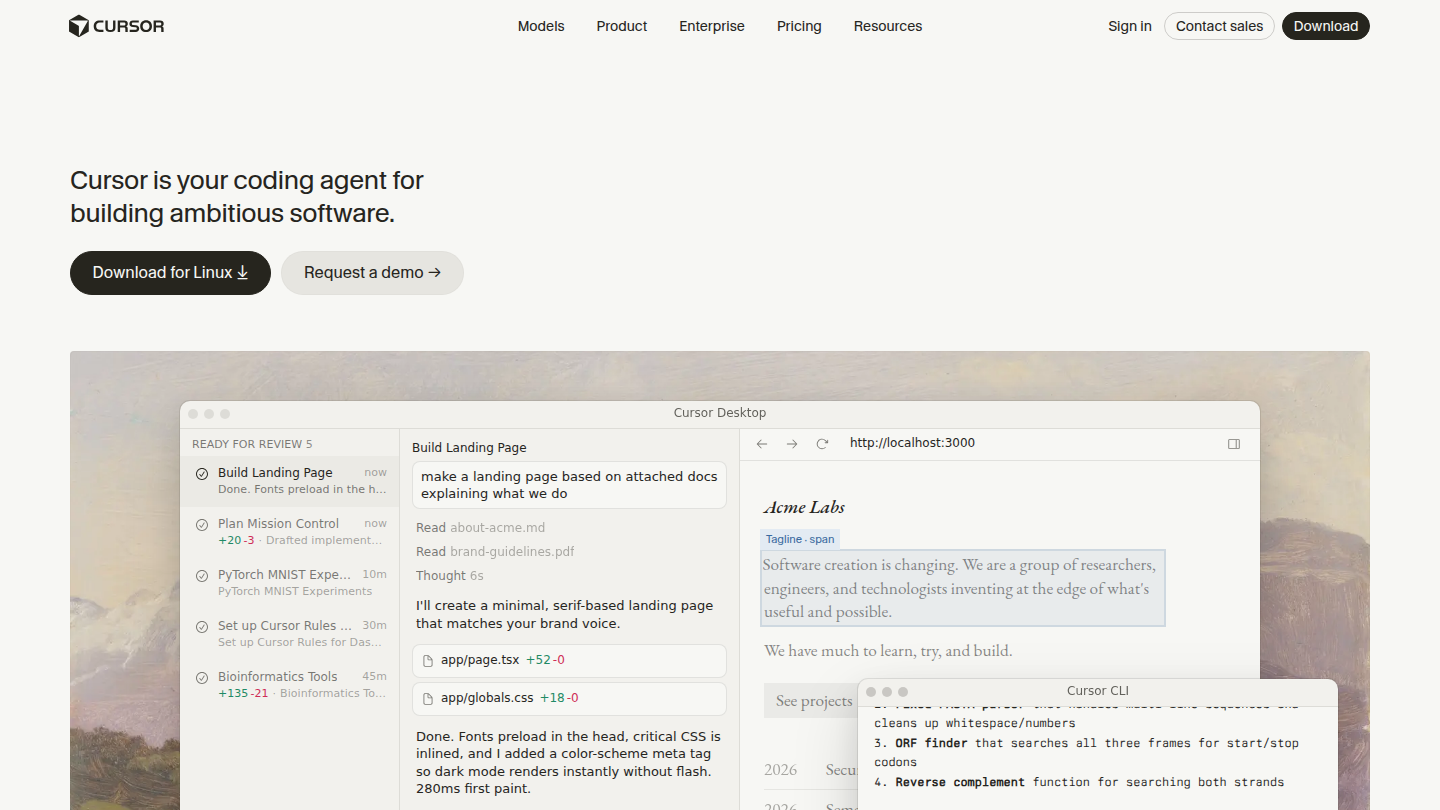1440x810 pixels.
Task: Select the Build Landing Page title in the sidebar
Action: click(x=275, y=473)
